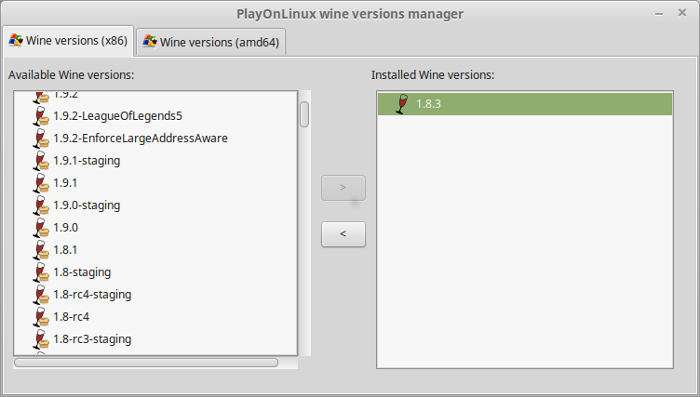Viewport: 700px width, 397px height.
Task: Select 1.8-staging in the available list
Action: point(82,272)
